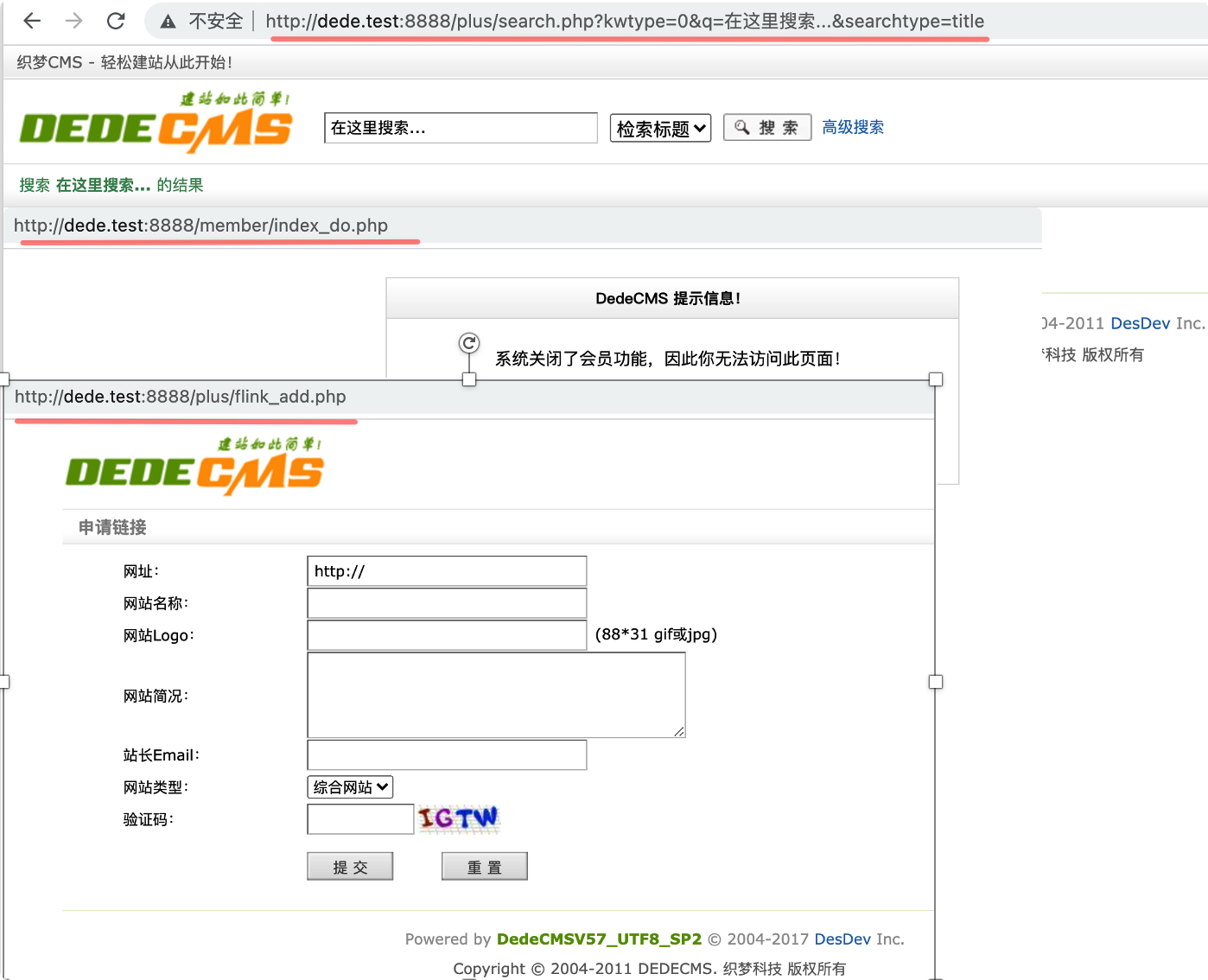Click the insecure warning triangle icon
Viewport: 1208px width, 980px height.
point(168,22)
